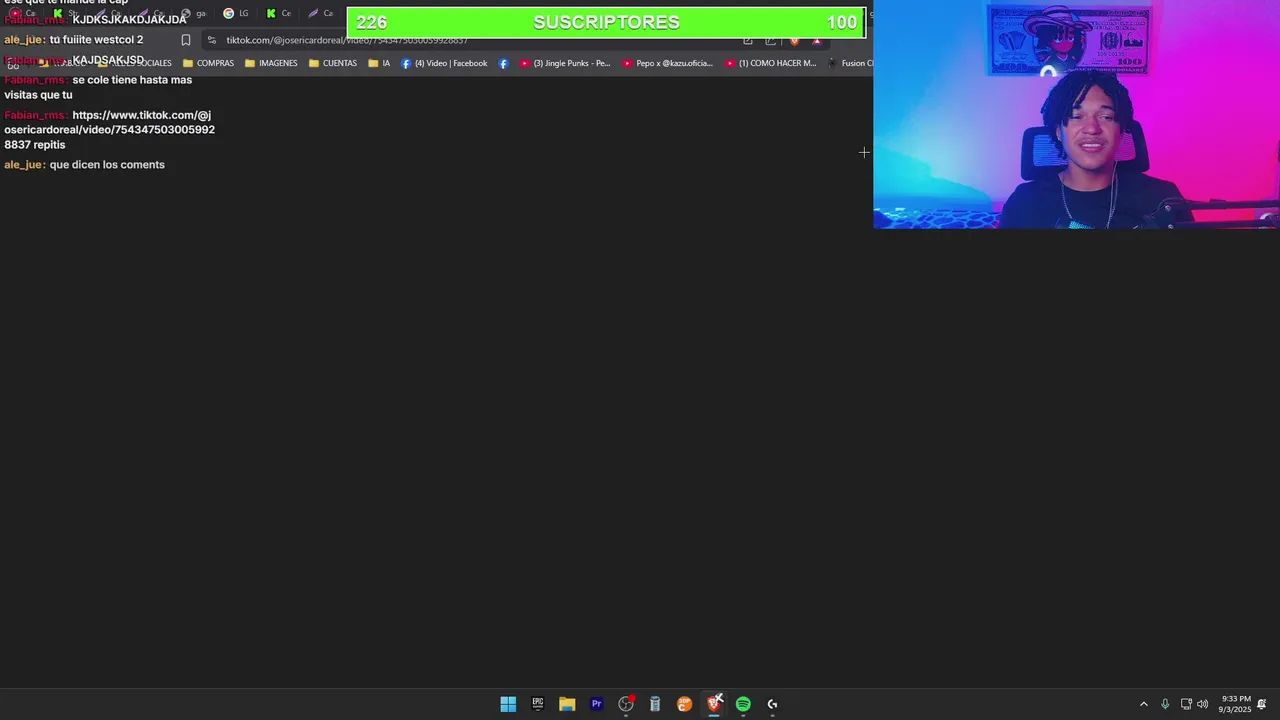Open the IA bookmarks folder

379,63
